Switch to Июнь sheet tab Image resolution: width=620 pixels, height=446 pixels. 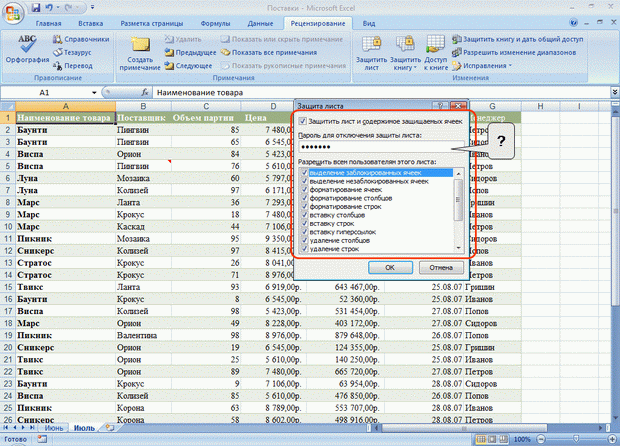[x=54, y=428]
